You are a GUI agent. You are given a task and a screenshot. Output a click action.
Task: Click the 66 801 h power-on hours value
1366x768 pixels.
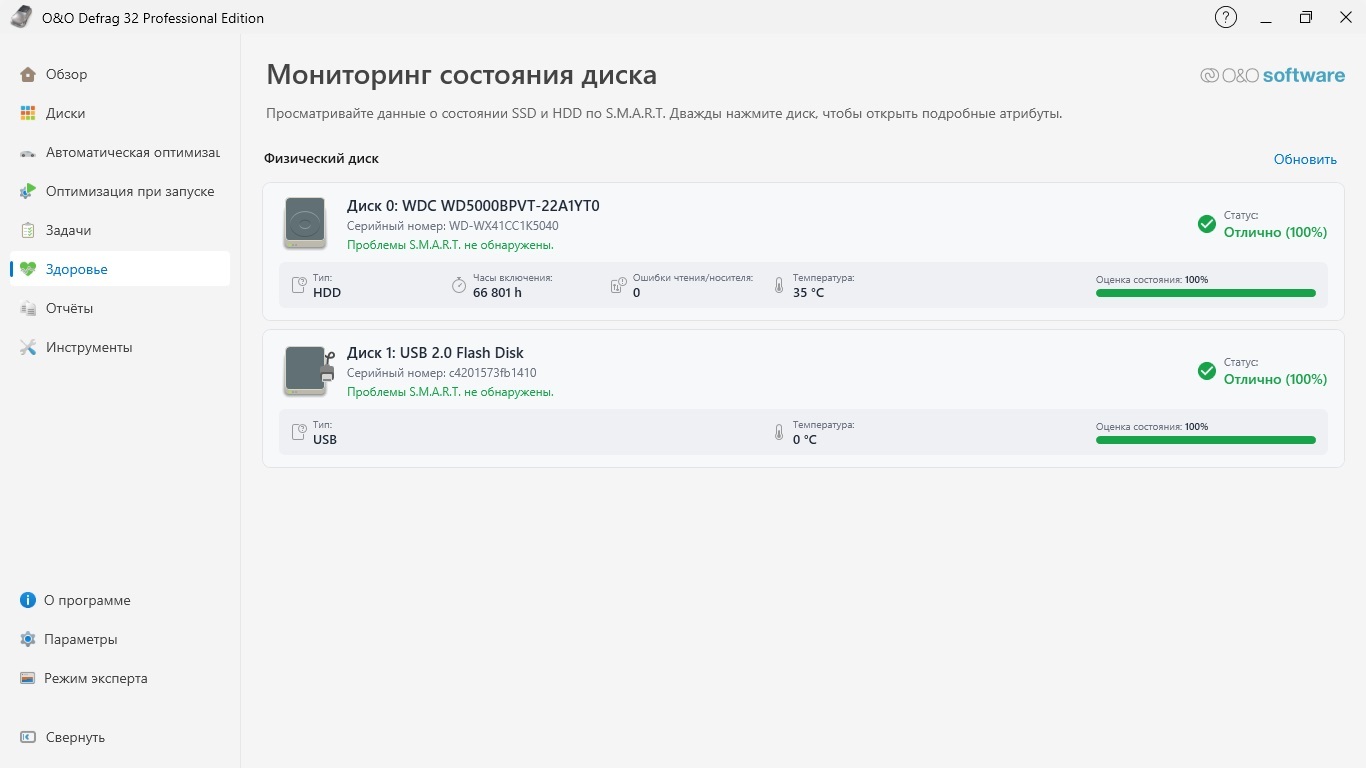tap(497, 293)
